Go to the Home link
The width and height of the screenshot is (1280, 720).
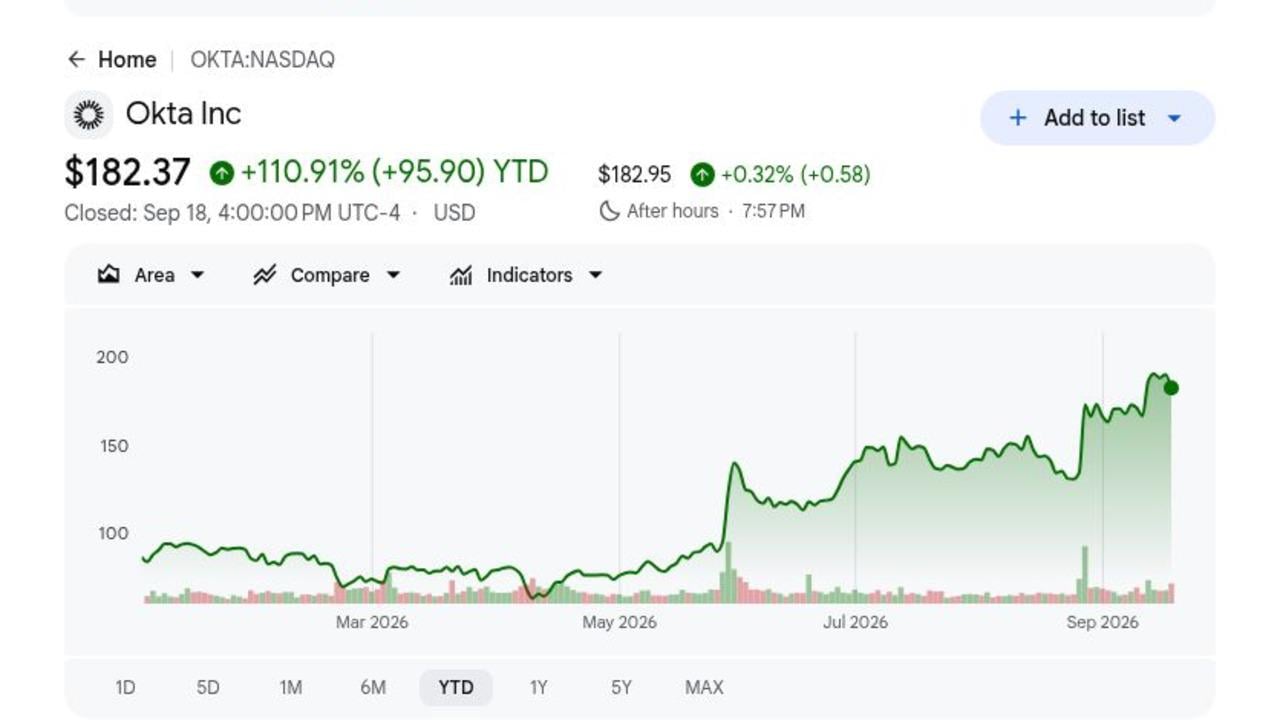coord(127,60)
